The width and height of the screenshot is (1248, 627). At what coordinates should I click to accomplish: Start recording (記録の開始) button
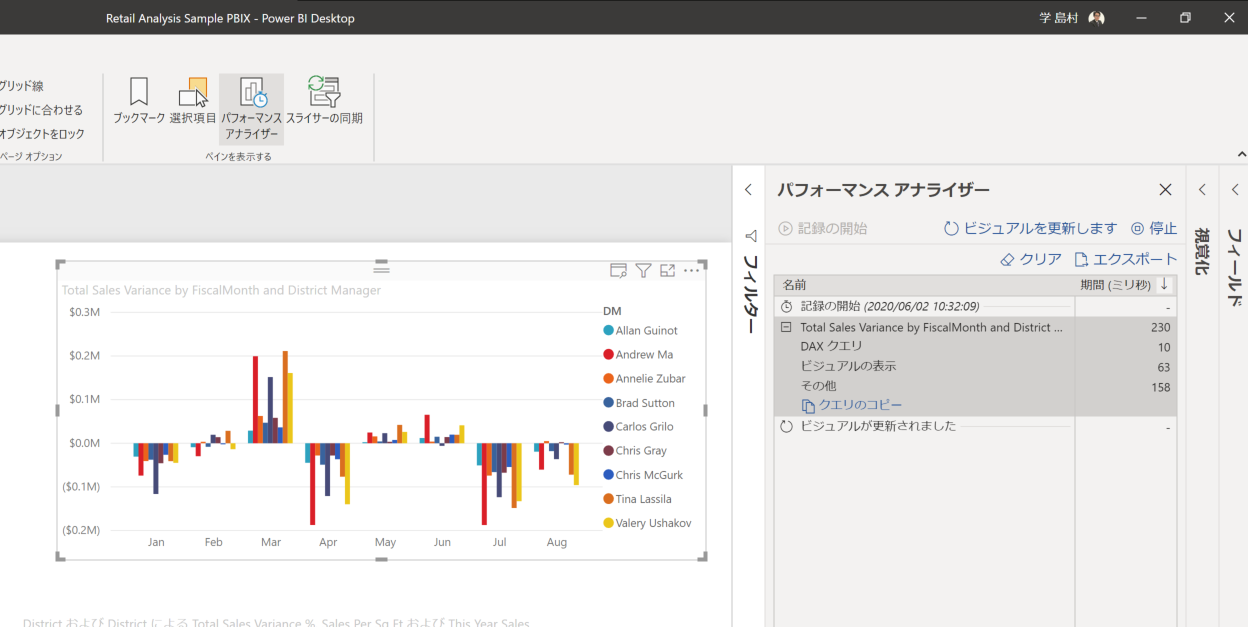click(x=822, y=228)
